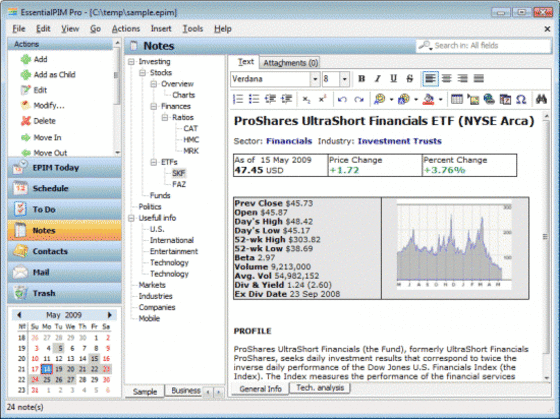
Task: Apply superscript formatting
Action: coord(322,99)
